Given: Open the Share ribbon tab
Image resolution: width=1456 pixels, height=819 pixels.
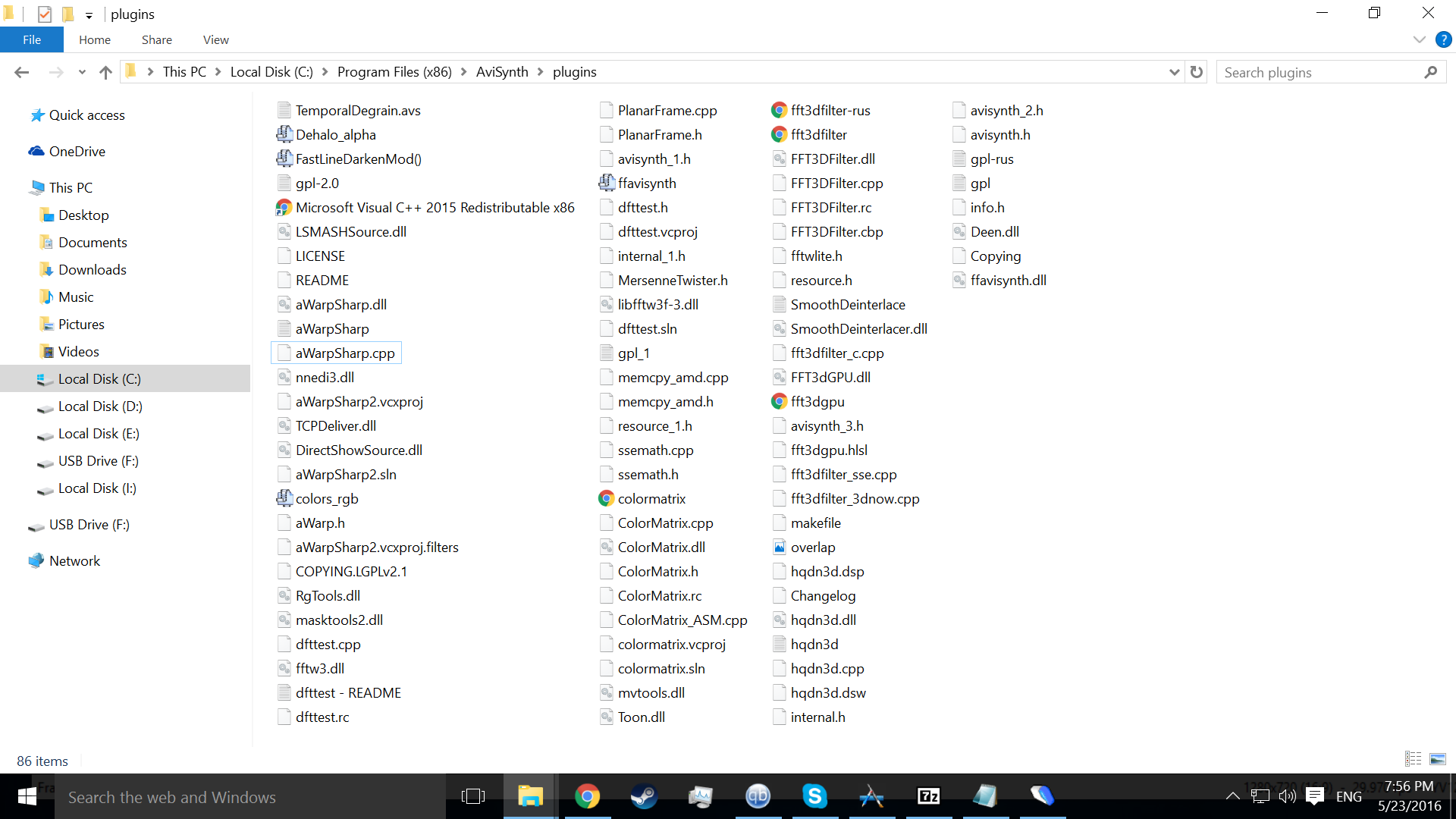Looking at the screenshot, I should 157,39.
